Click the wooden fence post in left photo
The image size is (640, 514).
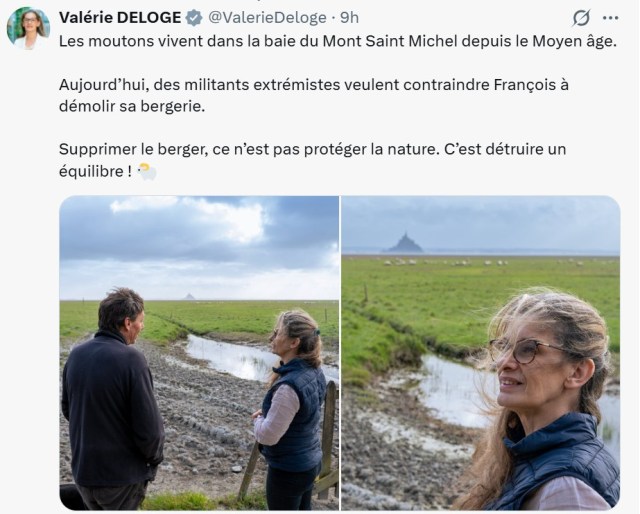tap(328, 439)
